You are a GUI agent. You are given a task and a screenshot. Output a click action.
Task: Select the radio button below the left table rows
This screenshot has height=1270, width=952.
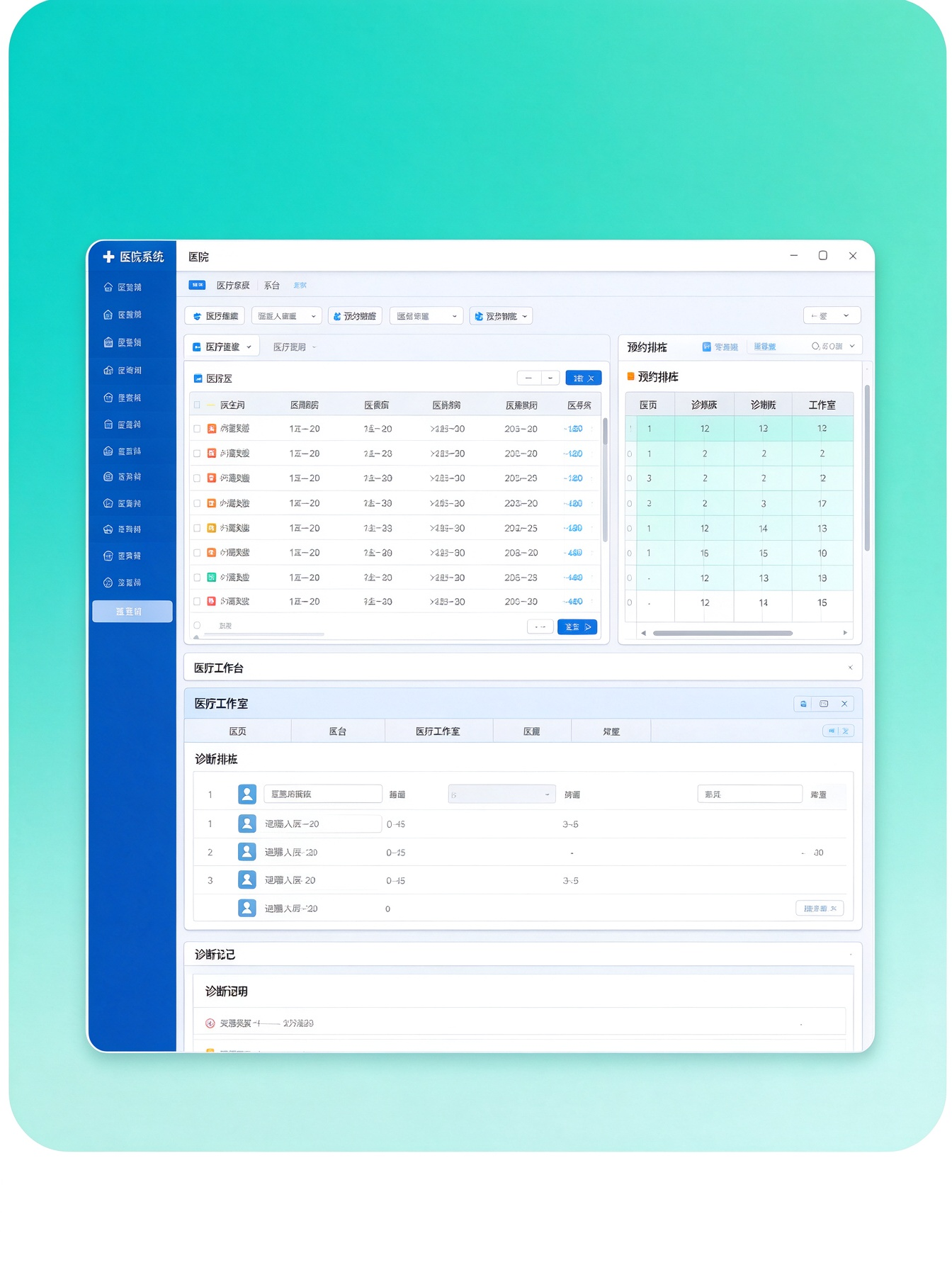click(197, 625)
